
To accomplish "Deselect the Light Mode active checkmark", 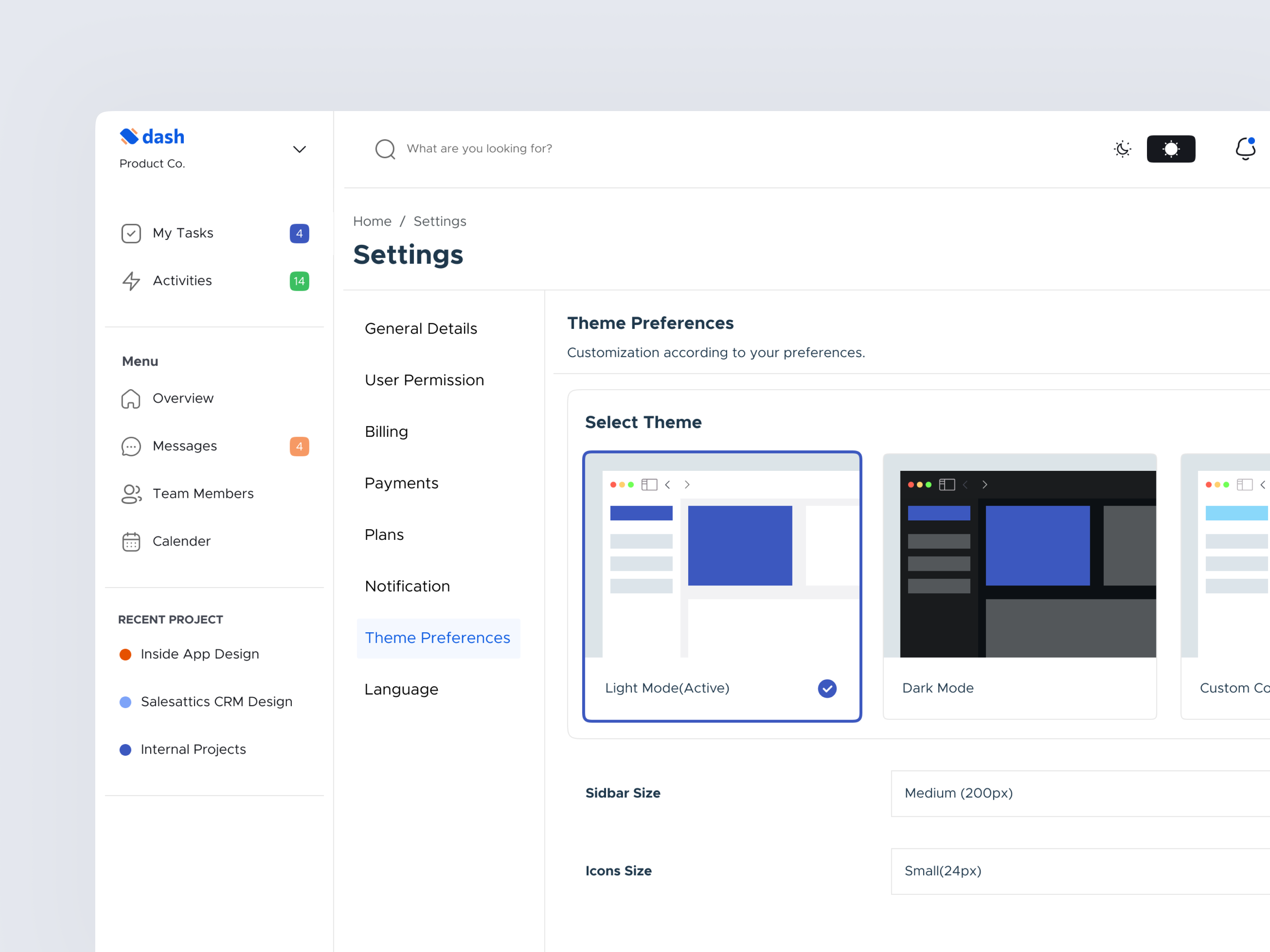I will (827, 688).
